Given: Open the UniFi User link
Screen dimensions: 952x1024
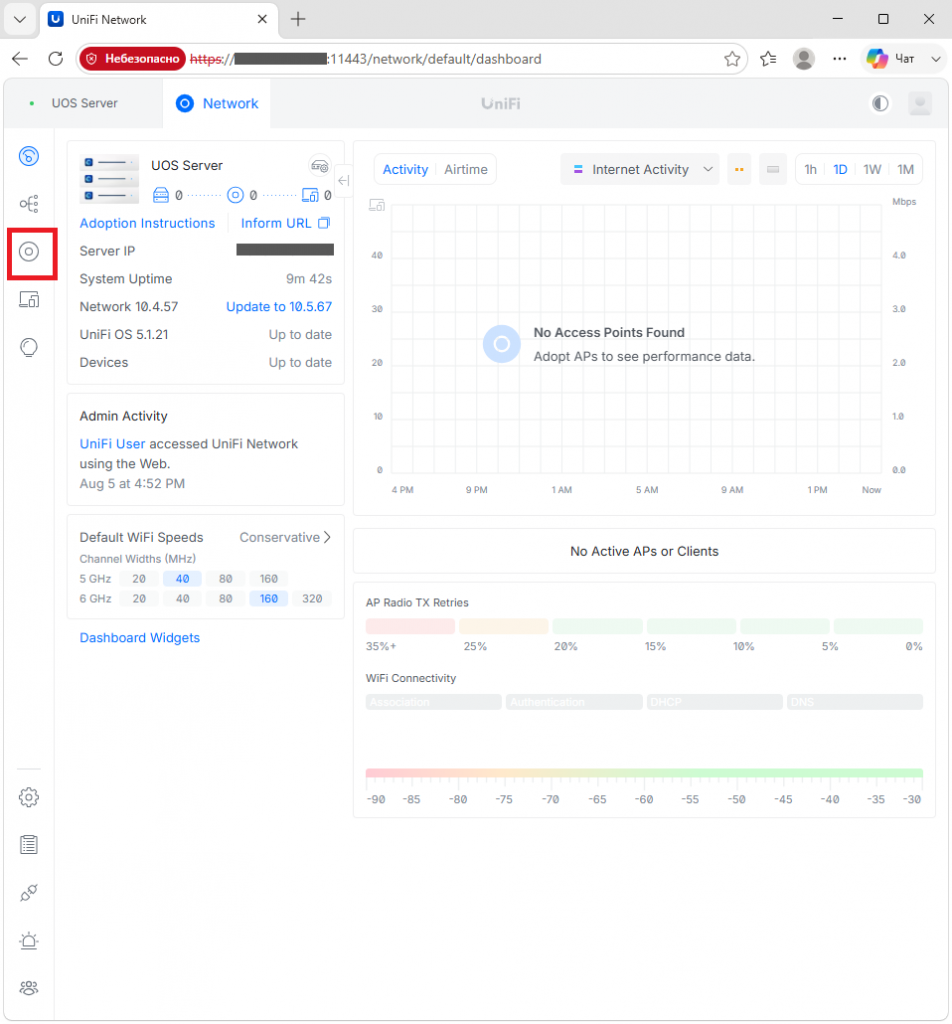Looking at the screenshot, I should click(112, 444).
